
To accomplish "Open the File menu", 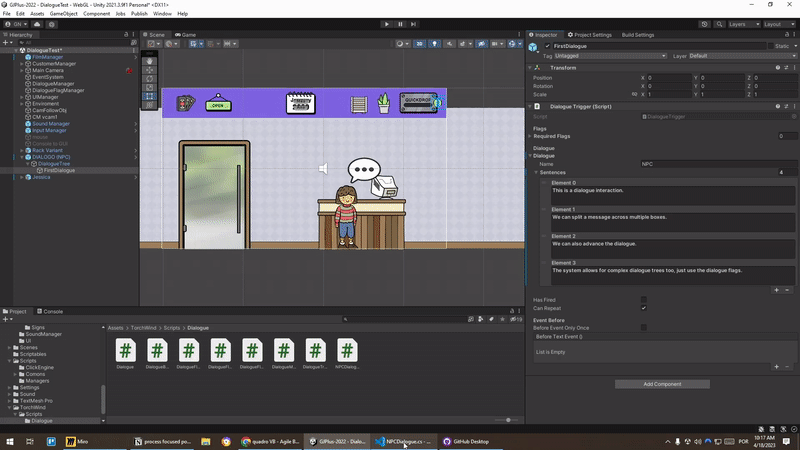I will (x=7, y=14).
